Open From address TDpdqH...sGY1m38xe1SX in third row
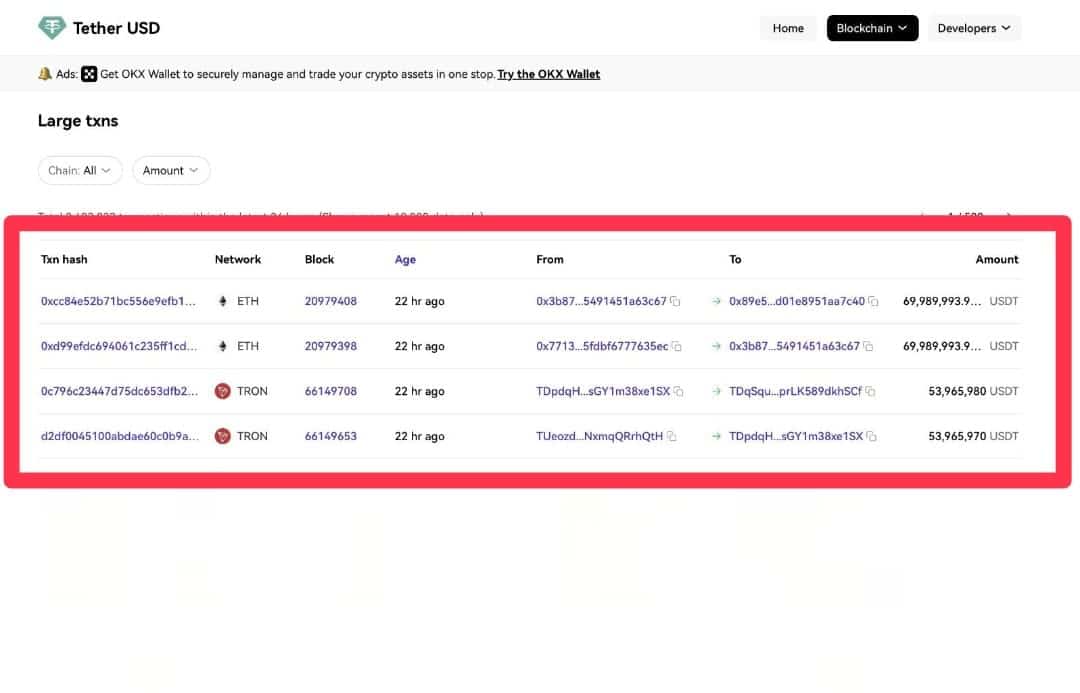1080x693 pixels. click(x=603, y=391)
